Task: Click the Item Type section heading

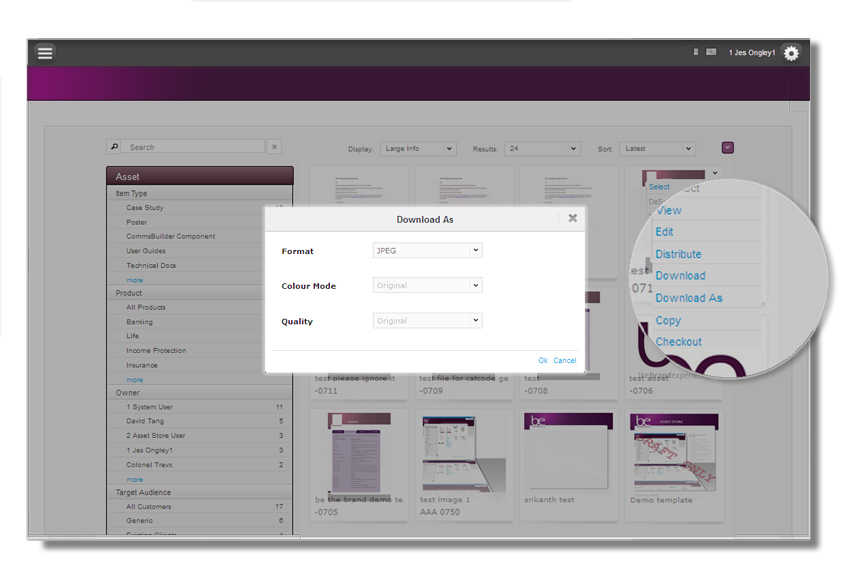Action: tap(131, 194)
